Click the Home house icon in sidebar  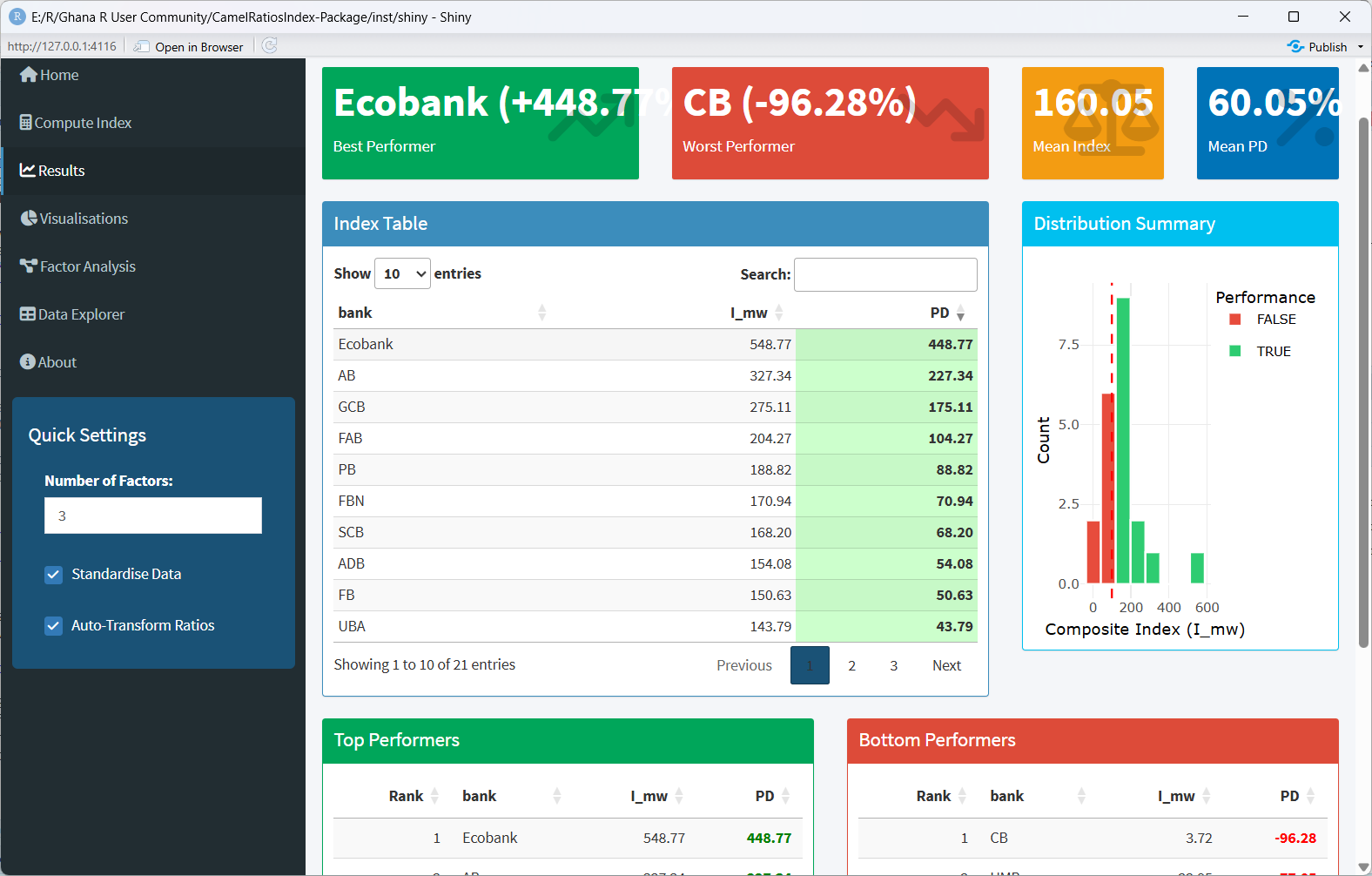[29, 75]
